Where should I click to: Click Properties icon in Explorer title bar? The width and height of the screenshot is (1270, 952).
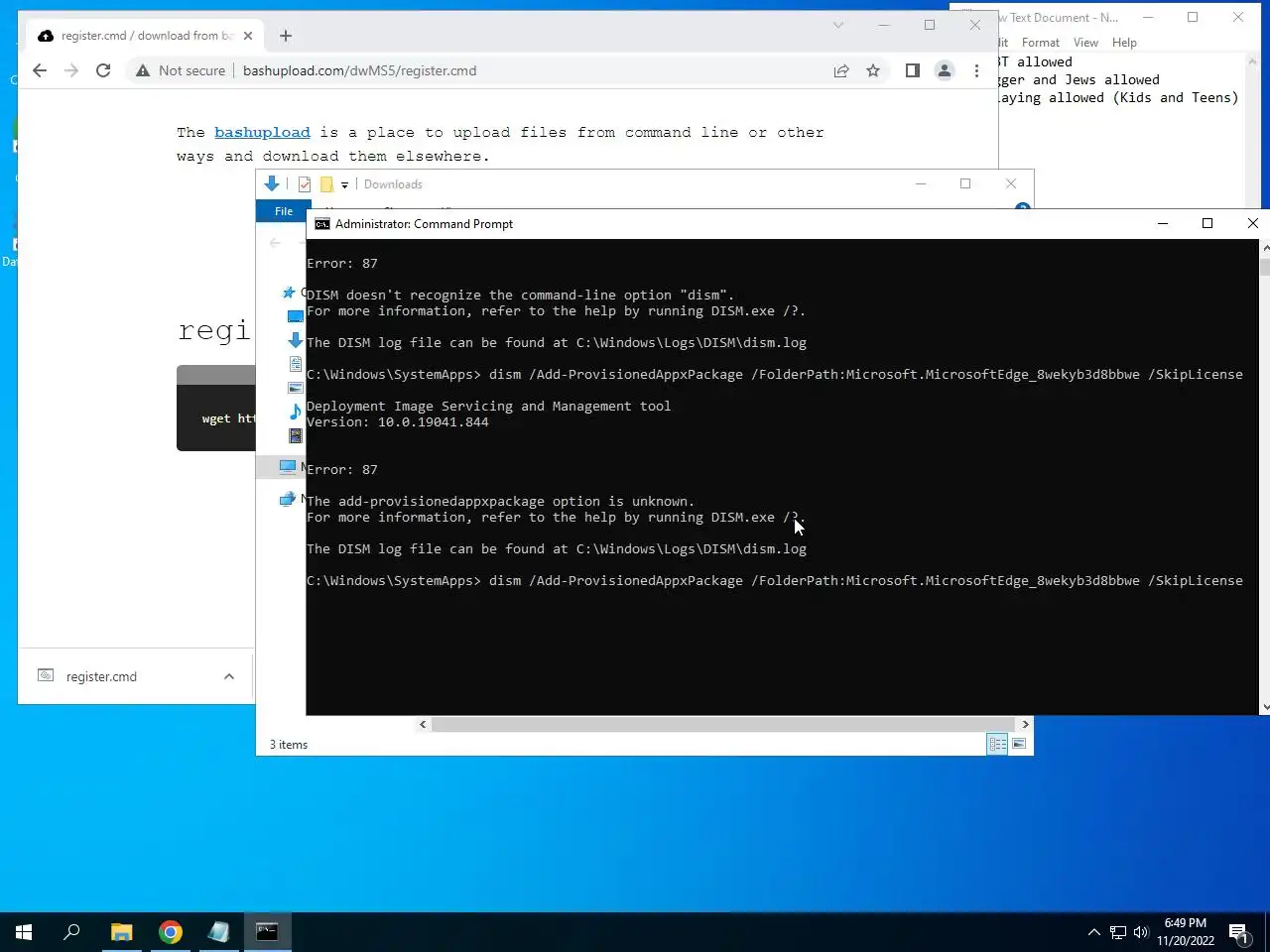click(x=305, y=184)
